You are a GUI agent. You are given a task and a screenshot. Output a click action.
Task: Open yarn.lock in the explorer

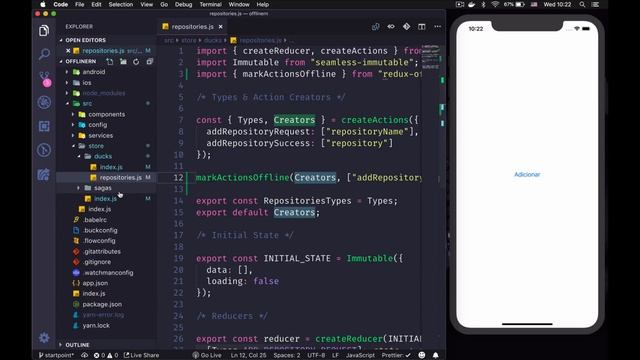tap(96, 325)
